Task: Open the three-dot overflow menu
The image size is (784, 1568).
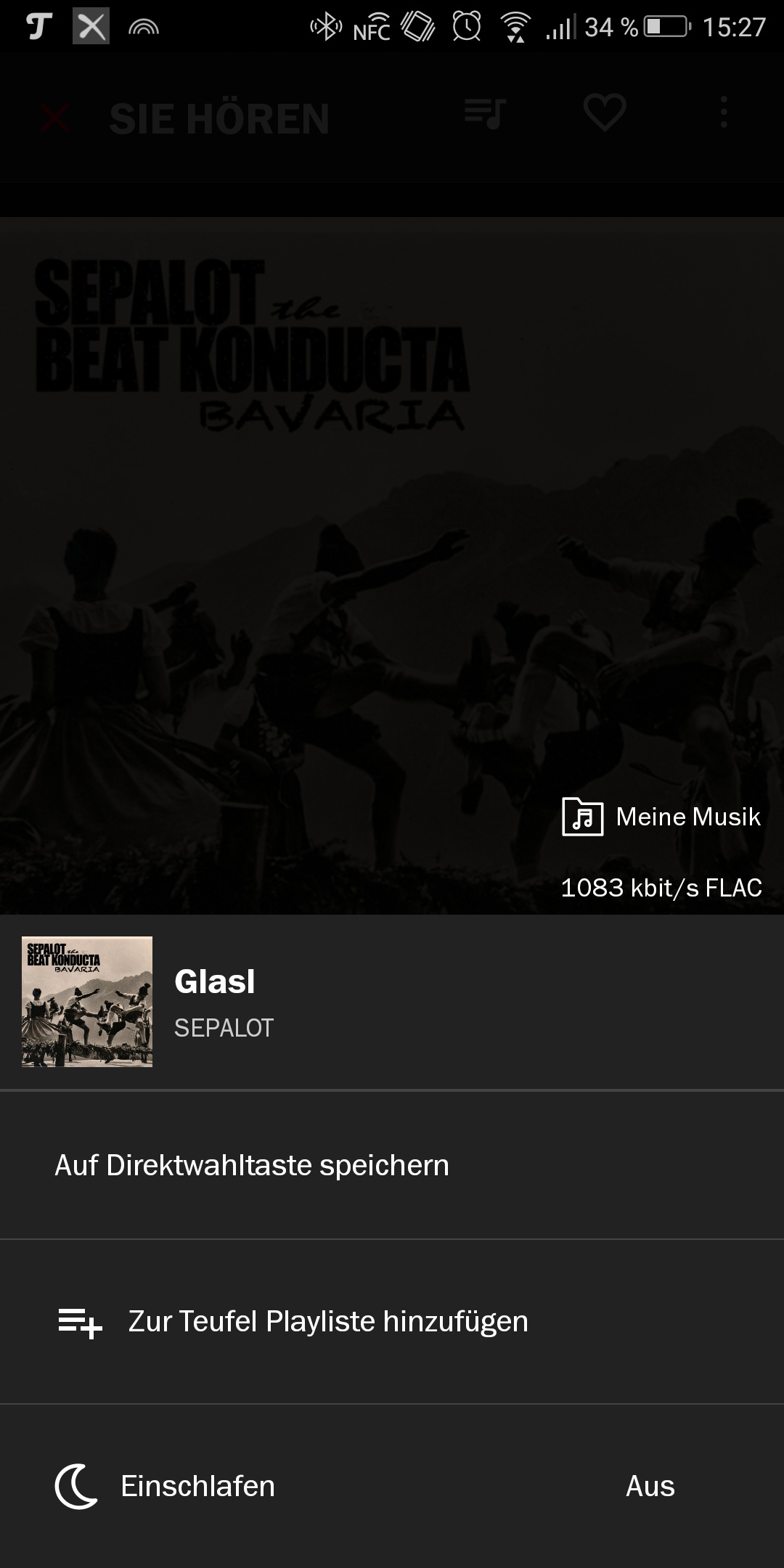Action: click(723, 113)
